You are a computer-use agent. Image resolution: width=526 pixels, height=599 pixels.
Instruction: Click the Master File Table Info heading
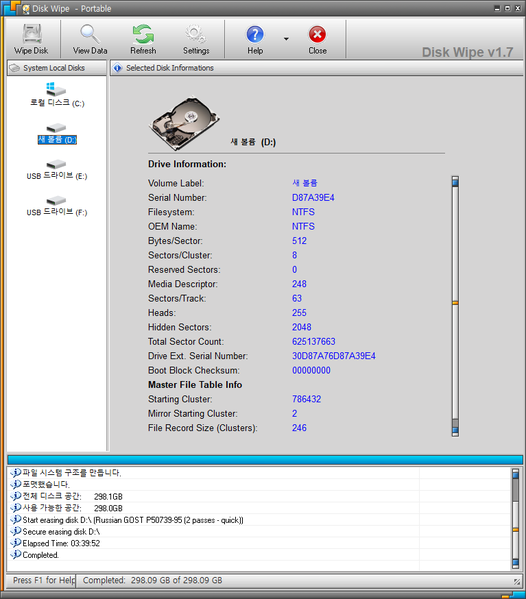point(195,385)
